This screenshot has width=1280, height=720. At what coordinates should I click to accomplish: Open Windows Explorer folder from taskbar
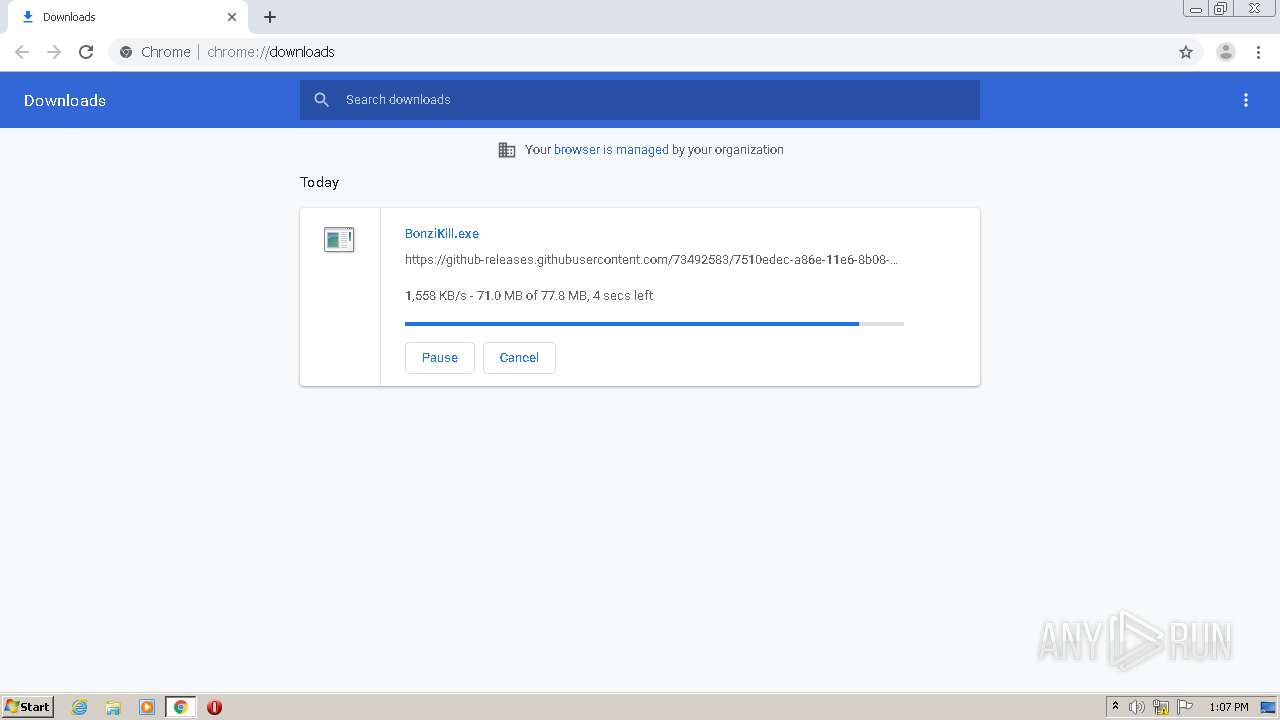pos(113,707)
